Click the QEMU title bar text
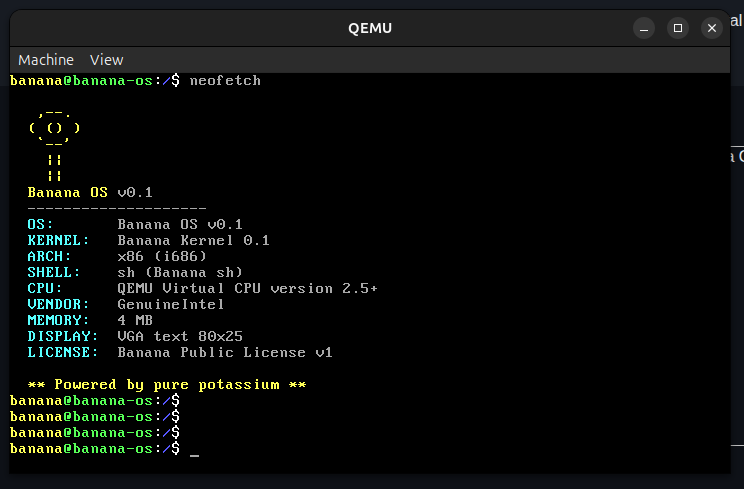Image resolution: width=744 pixels, height=489 pixels. (370, 28)
